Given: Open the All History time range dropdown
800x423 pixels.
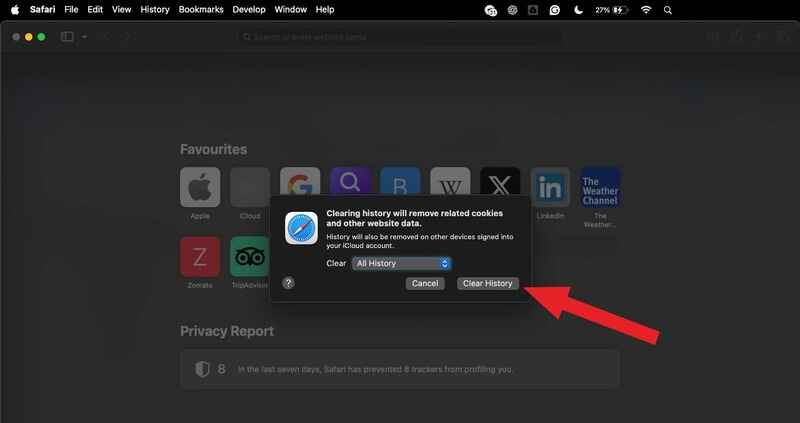Looking at the screenshot, I should click(x=401, y=263).
